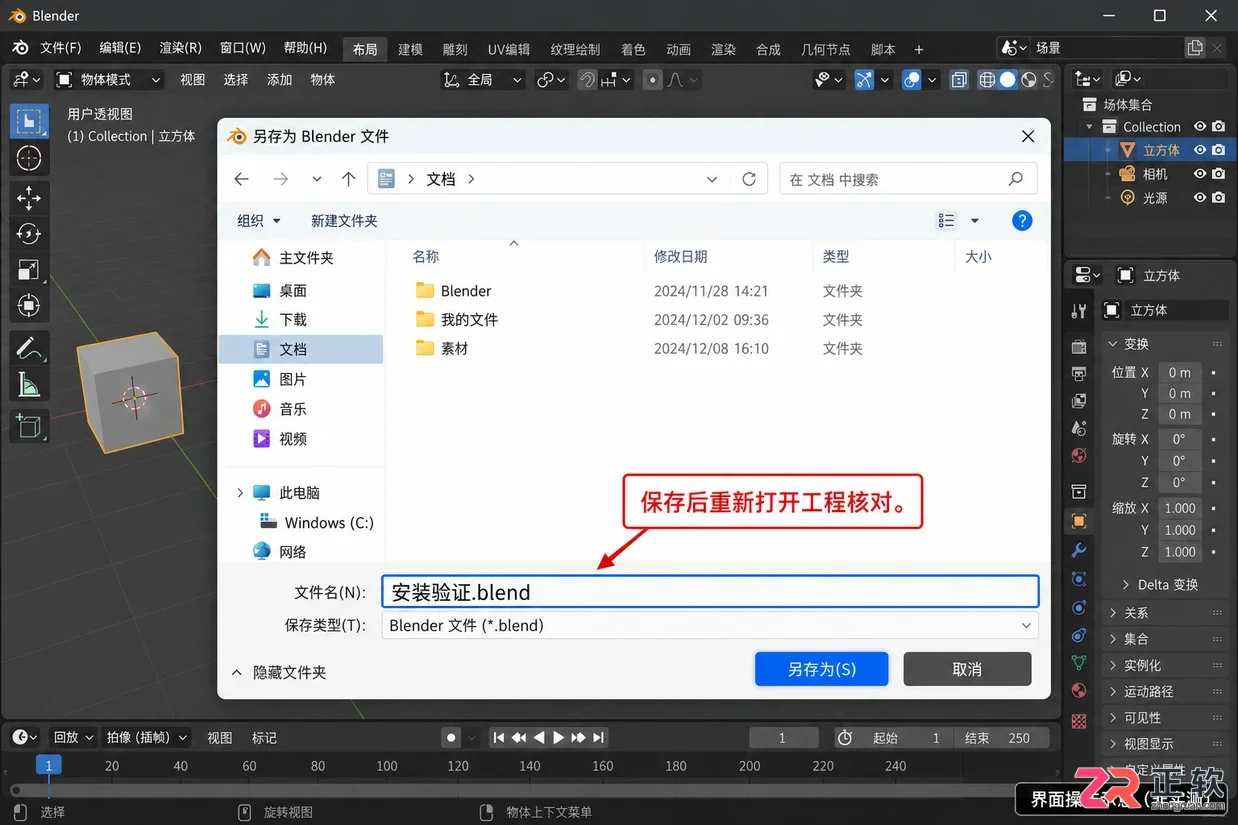Click the 旋转 X value field
1238x825 pixels.
[x=1180, y=439]
